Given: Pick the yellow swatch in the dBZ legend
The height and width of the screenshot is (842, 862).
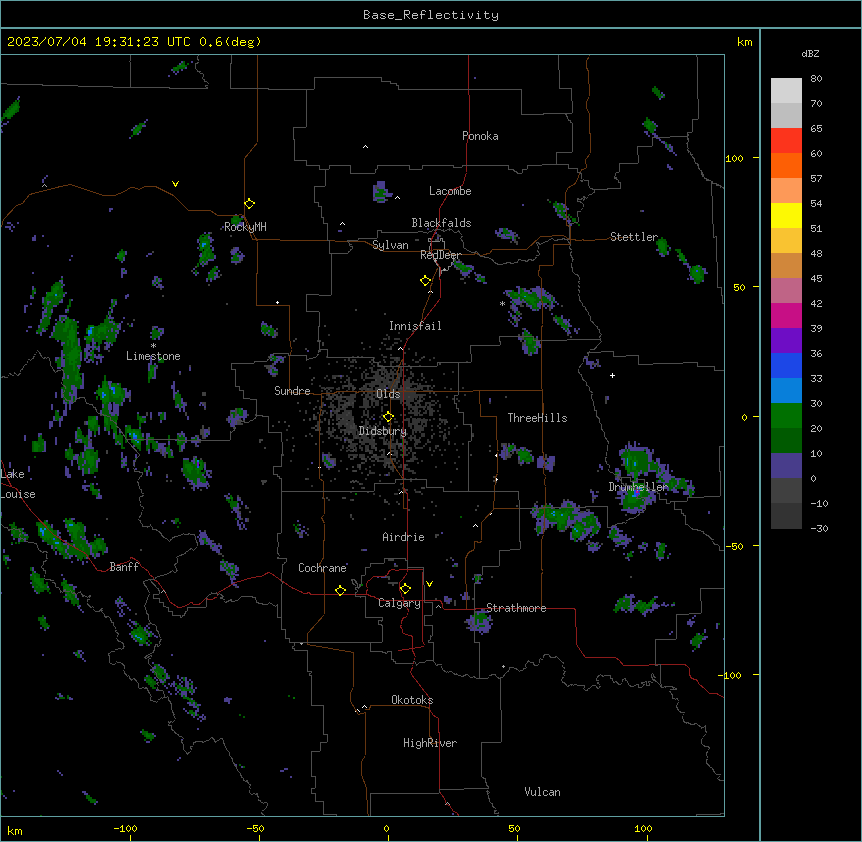Looking at the screenshot, I should tap(786, 215).
